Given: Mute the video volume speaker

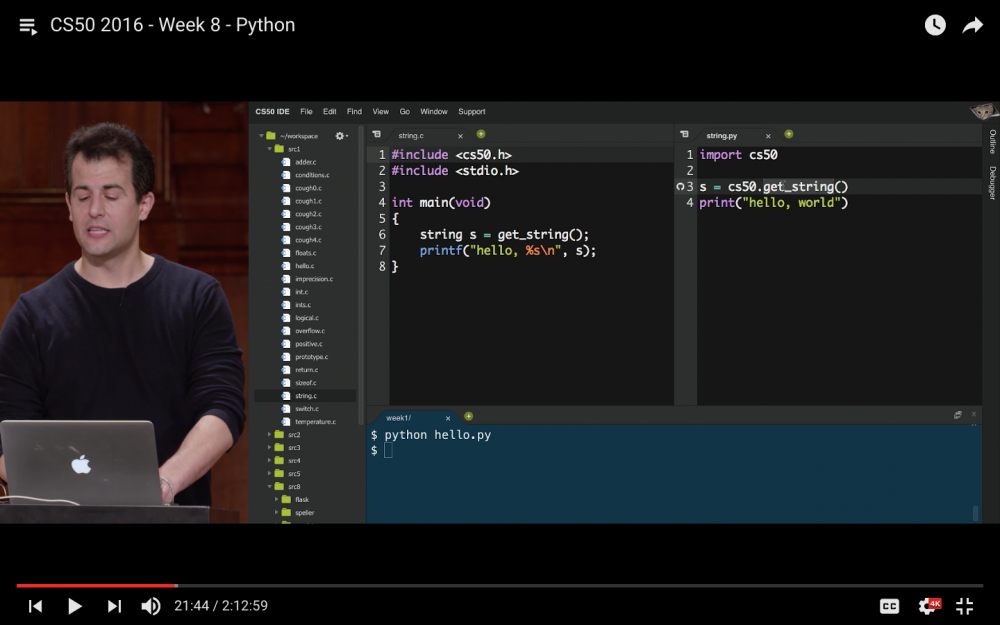Looking at the screenshot, I should (x=151, y=606).
